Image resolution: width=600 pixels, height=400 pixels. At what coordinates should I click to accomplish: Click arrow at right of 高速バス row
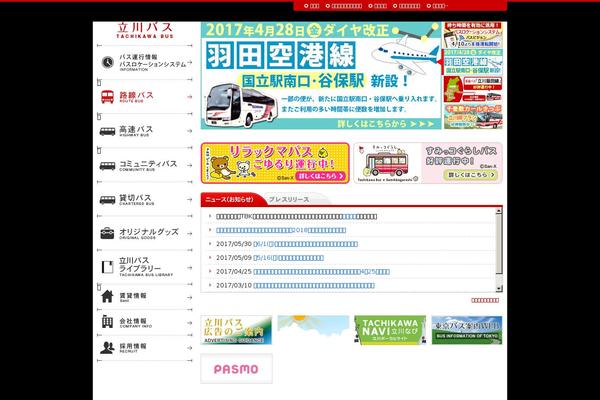click(189, 131)
